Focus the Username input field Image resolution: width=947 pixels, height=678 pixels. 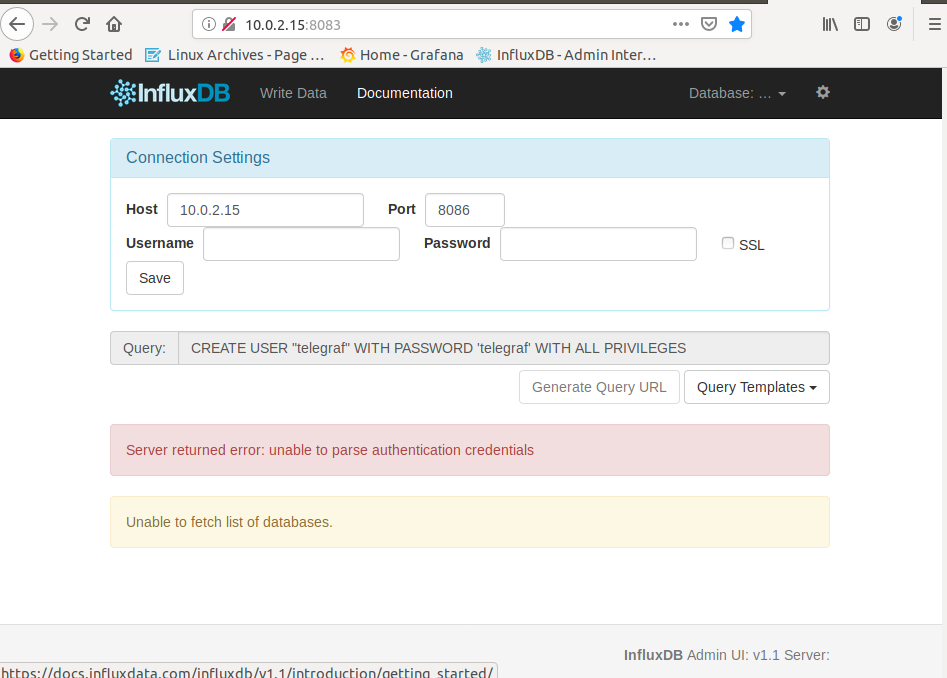point(301,244)
